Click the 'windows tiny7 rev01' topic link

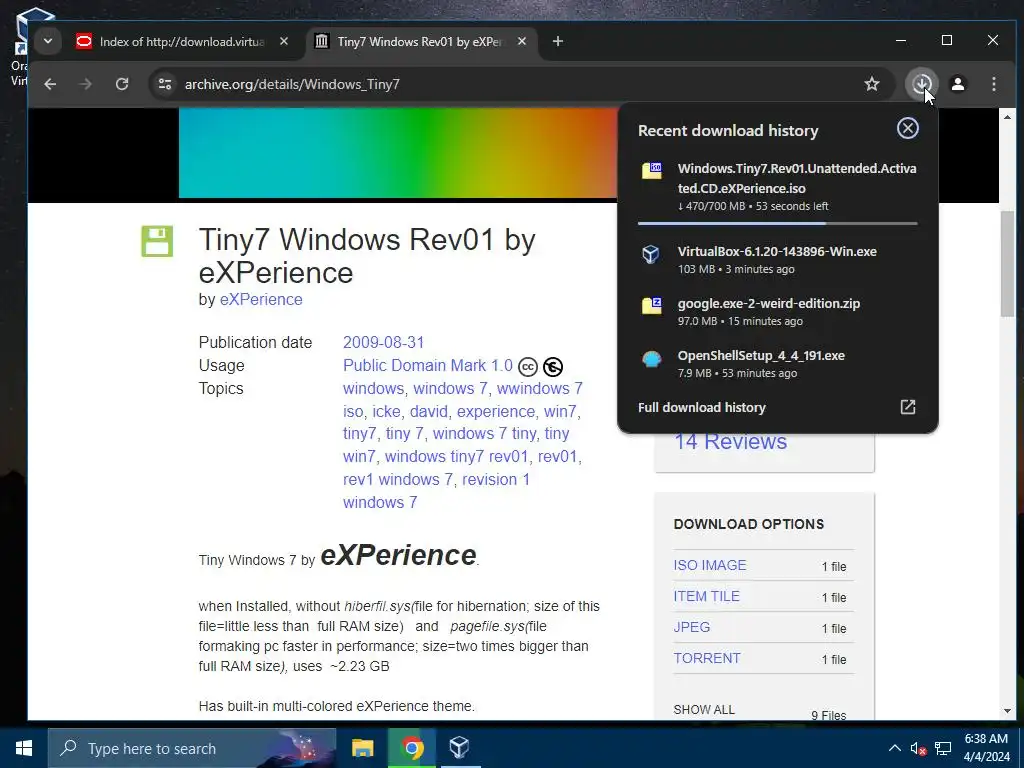456,456
